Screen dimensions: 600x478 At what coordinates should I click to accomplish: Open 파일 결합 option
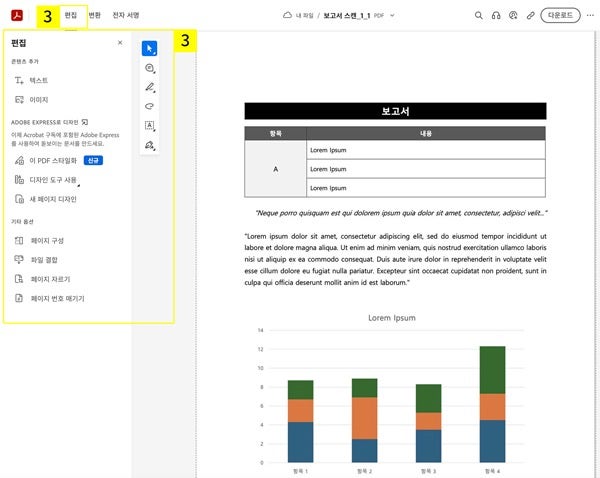(x=36, y=259)
